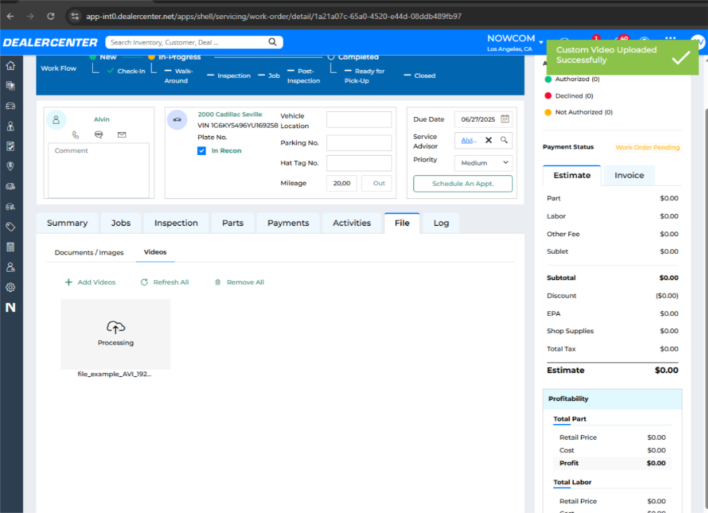This screenshot has width=708, height=513.
Task: Open the Inspection tab
Action: (x=176, y=223)
